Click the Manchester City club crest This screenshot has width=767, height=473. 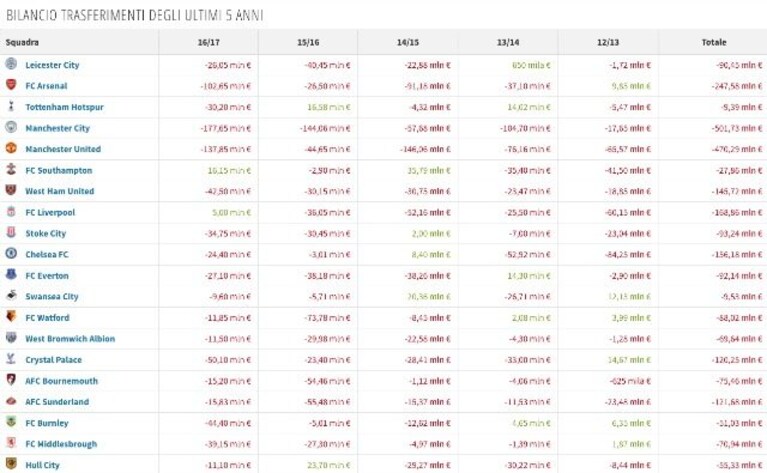(x=11, y=127)
